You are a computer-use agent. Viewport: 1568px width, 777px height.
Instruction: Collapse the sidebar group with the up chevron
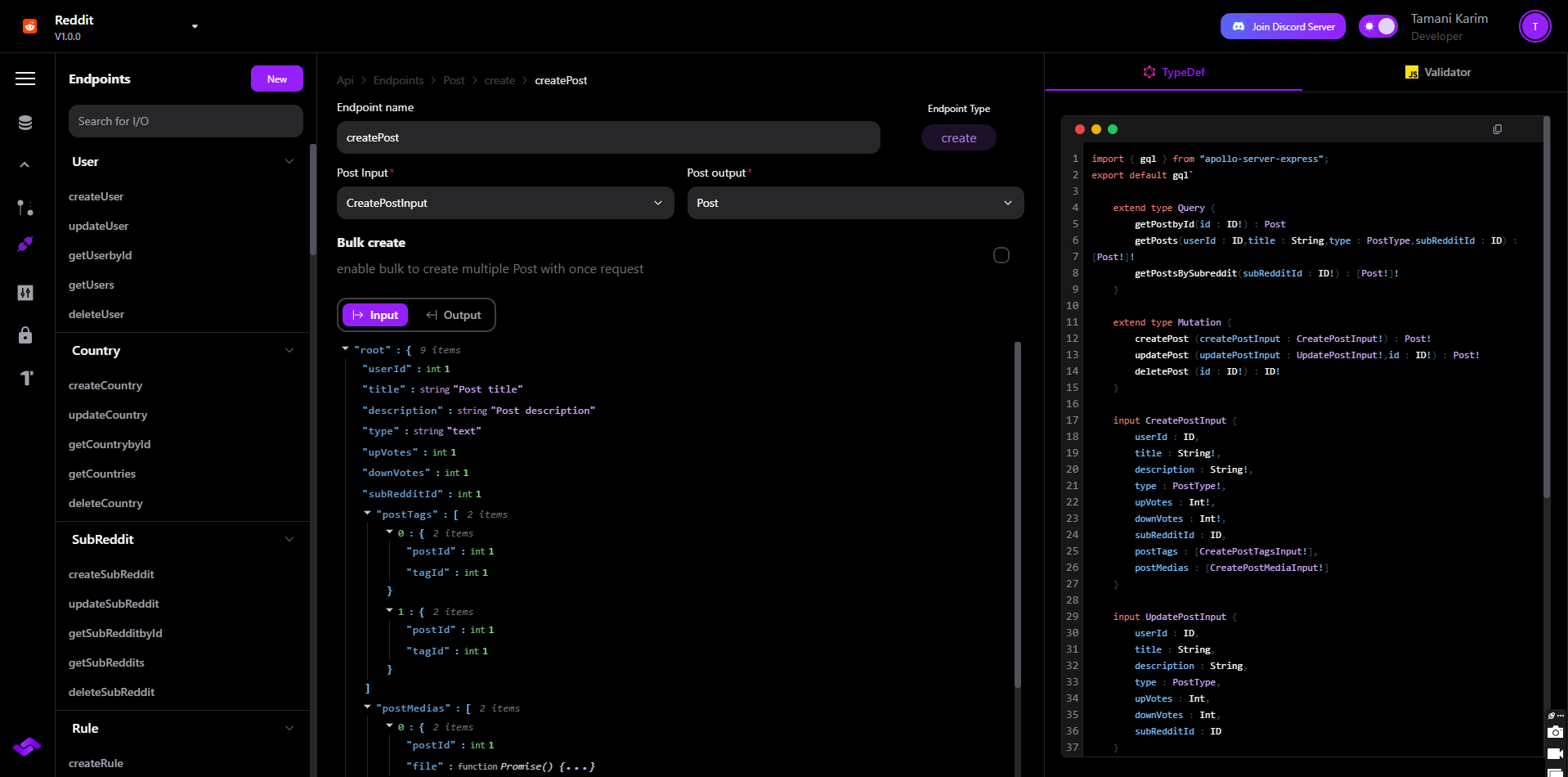[25, 165]
